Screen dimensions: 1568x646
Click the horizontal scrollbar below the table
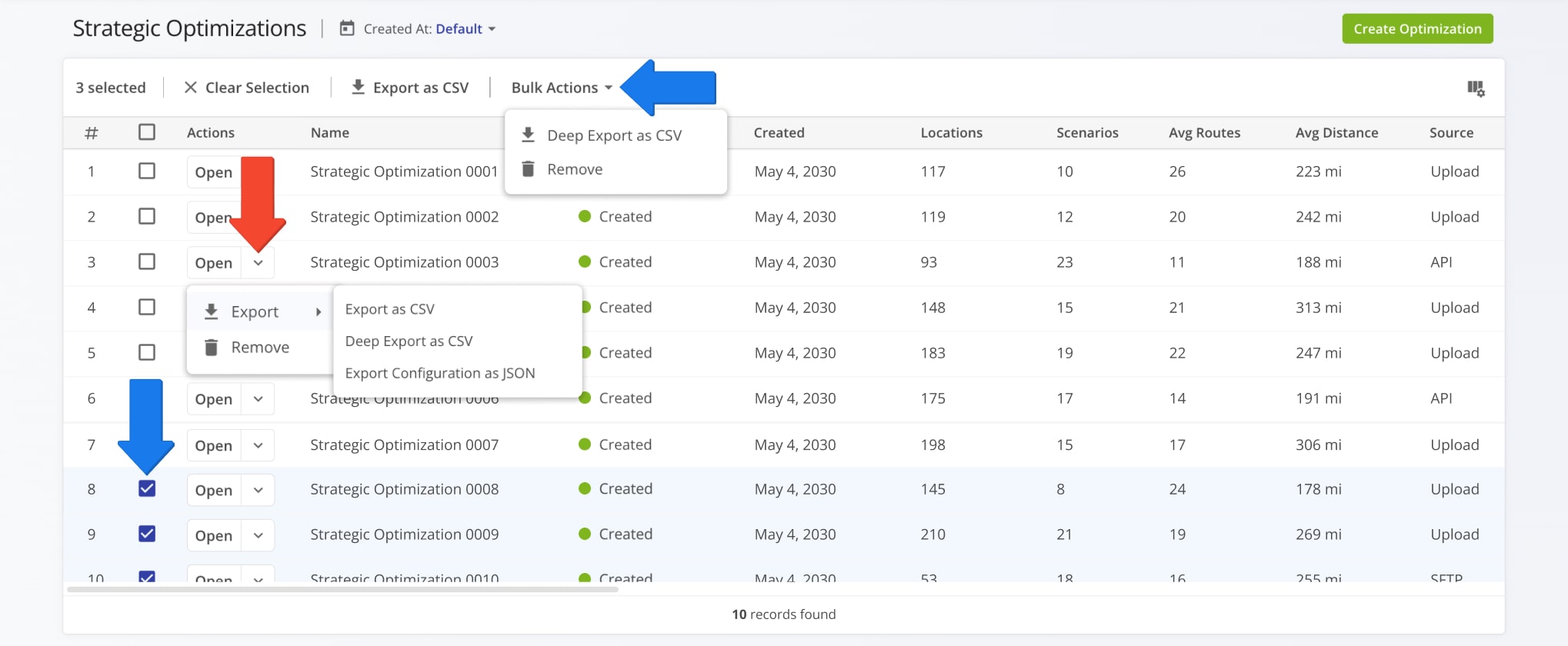(342, 590)
